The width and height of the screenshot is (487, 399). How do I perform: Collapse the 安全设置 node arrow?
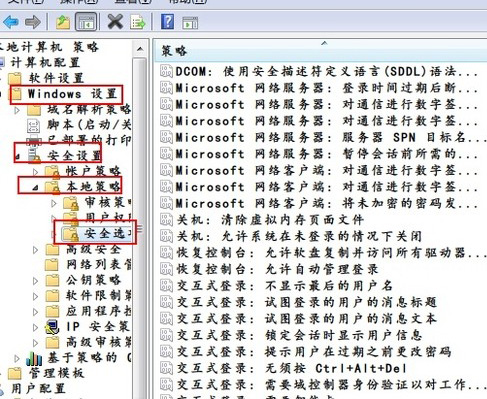pos(17,156)
